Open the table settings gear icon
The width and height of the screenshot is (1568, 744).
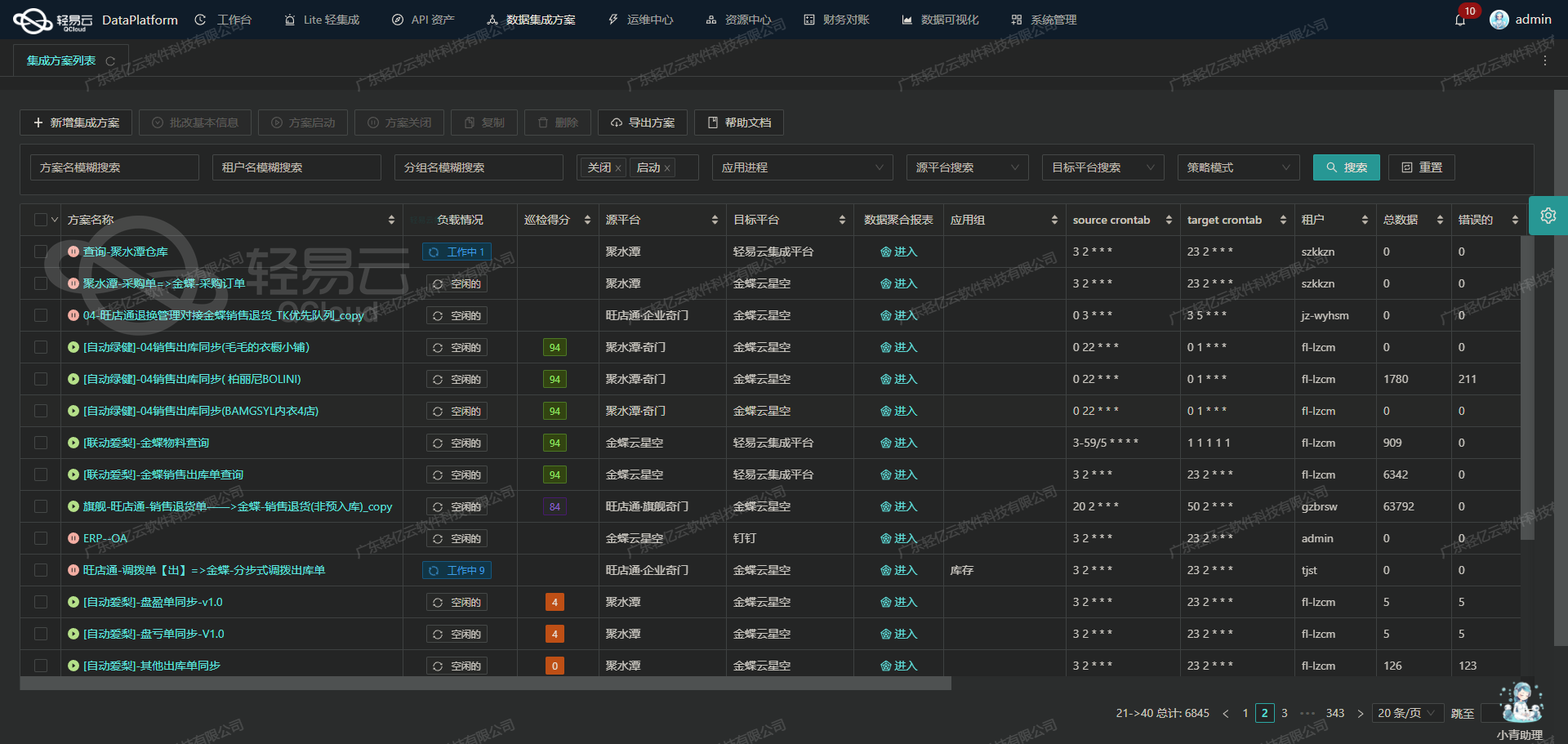(x=1548, y=216)
